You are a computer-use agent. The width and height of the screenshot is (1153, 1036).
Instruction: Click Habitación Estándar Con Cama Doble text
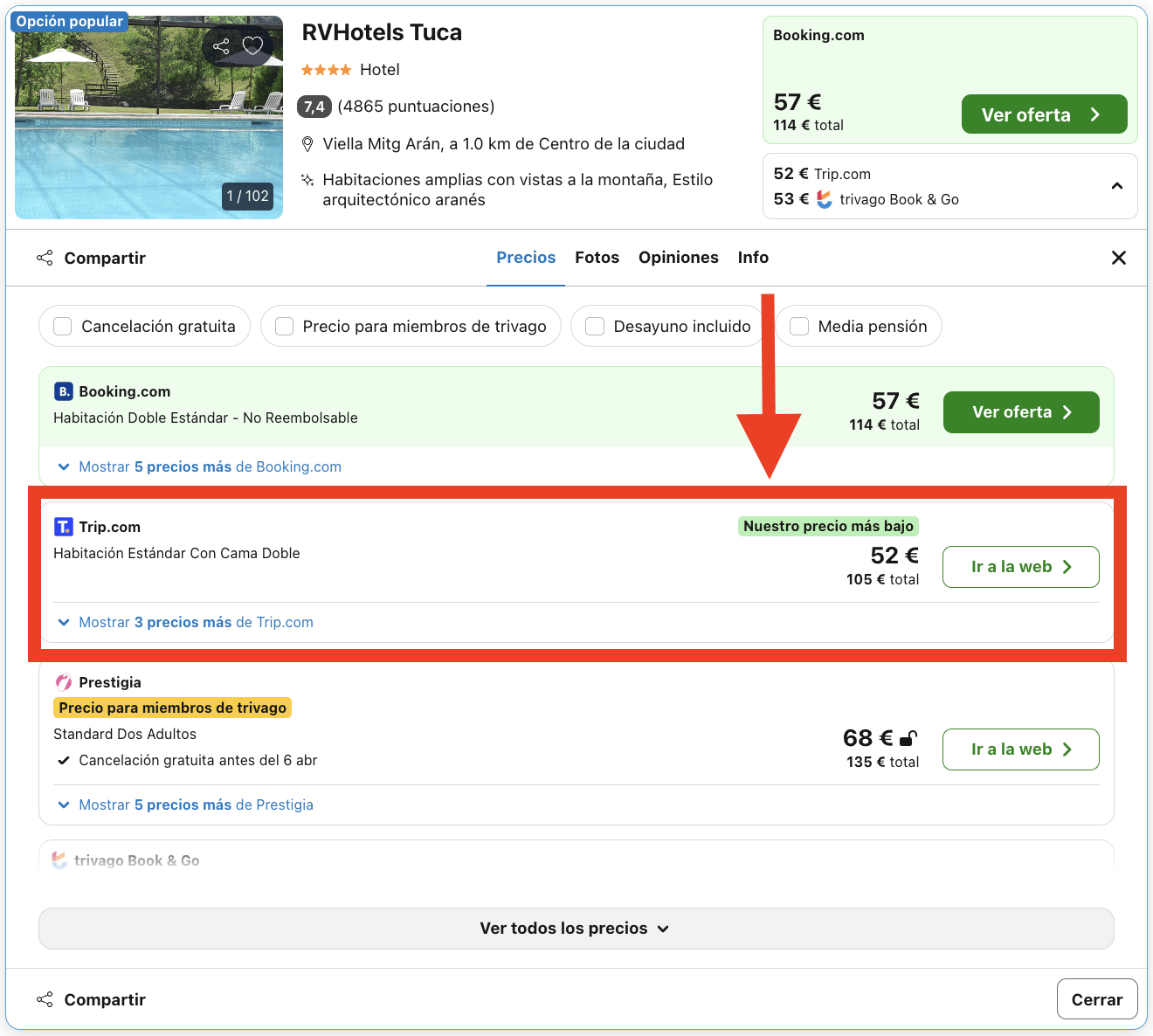coord(176,553)
